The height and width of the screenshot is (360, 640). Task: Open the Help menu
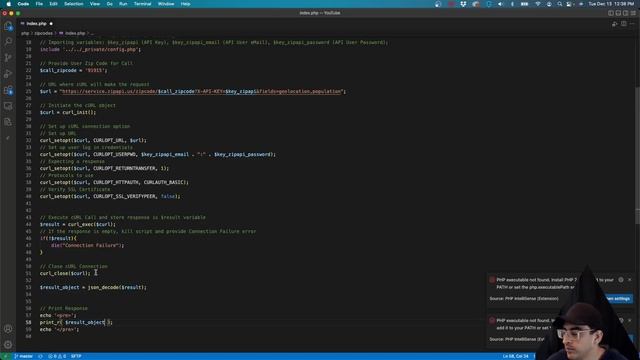[185, 4]
